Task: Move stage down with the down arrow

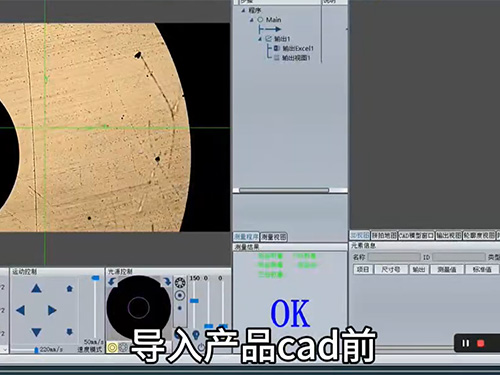Action: [x=36, y=332]
